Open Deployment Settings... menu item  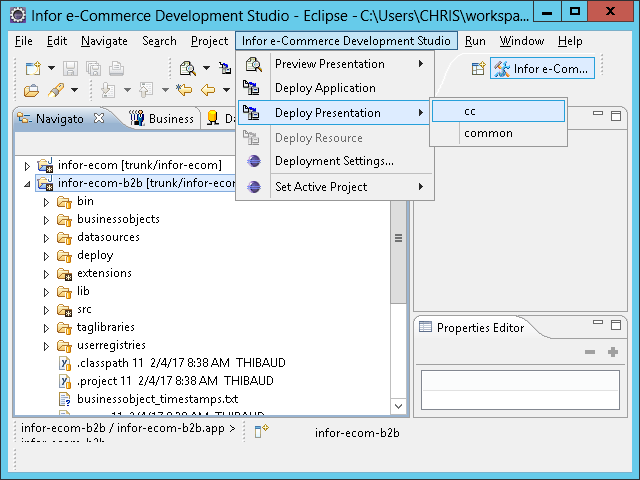334,161
